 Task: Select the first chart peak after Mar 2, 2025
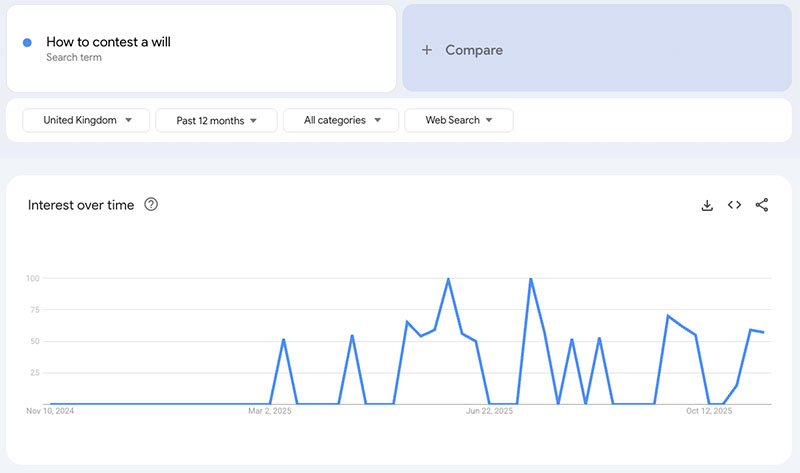[284, 340]
